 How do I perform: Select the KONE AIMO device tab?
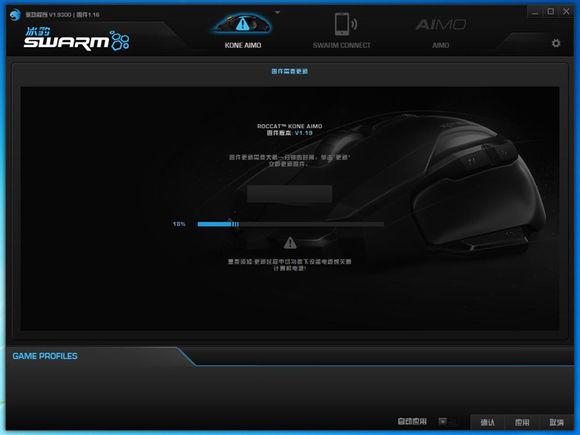click(243, 45)
